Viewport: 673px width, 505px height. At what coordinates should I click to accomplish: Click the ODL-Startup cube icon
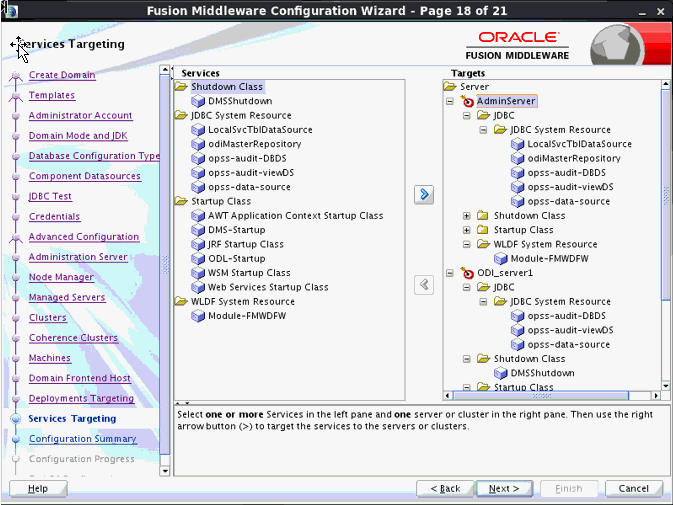198,259
